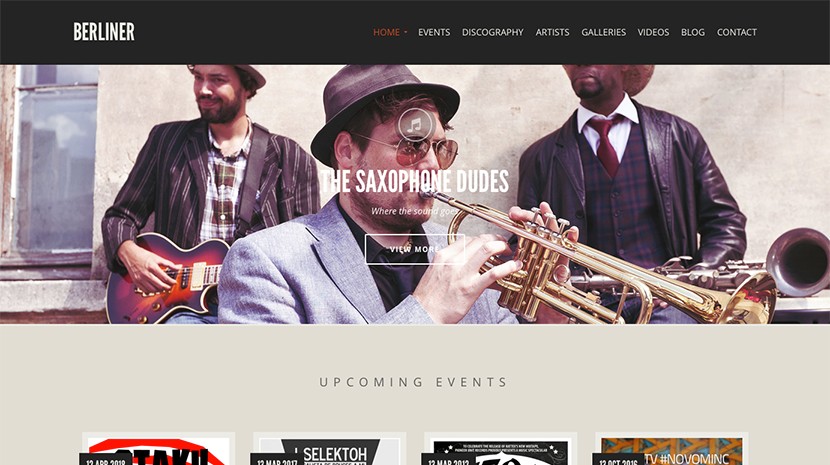Open the SELEKTOH event poster

[x=329, y=452]
